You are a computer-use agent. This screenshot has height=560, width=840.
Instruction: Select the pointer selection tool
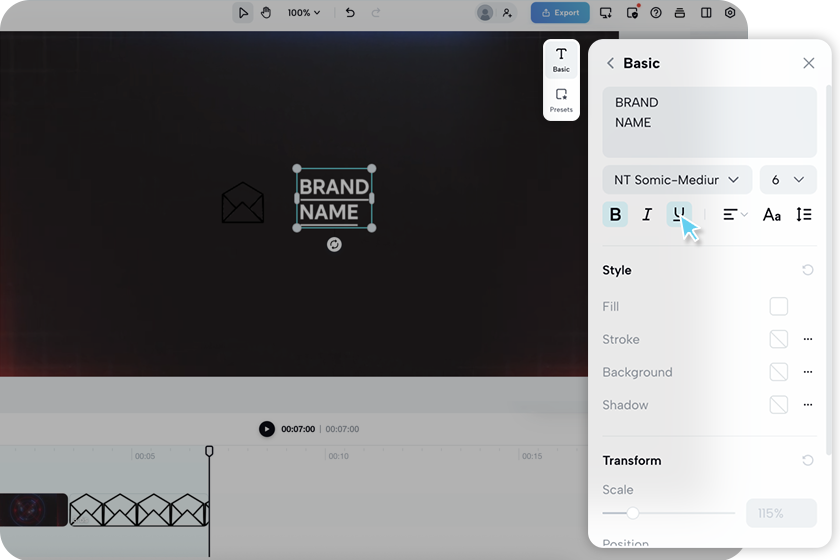coord(243,12)
